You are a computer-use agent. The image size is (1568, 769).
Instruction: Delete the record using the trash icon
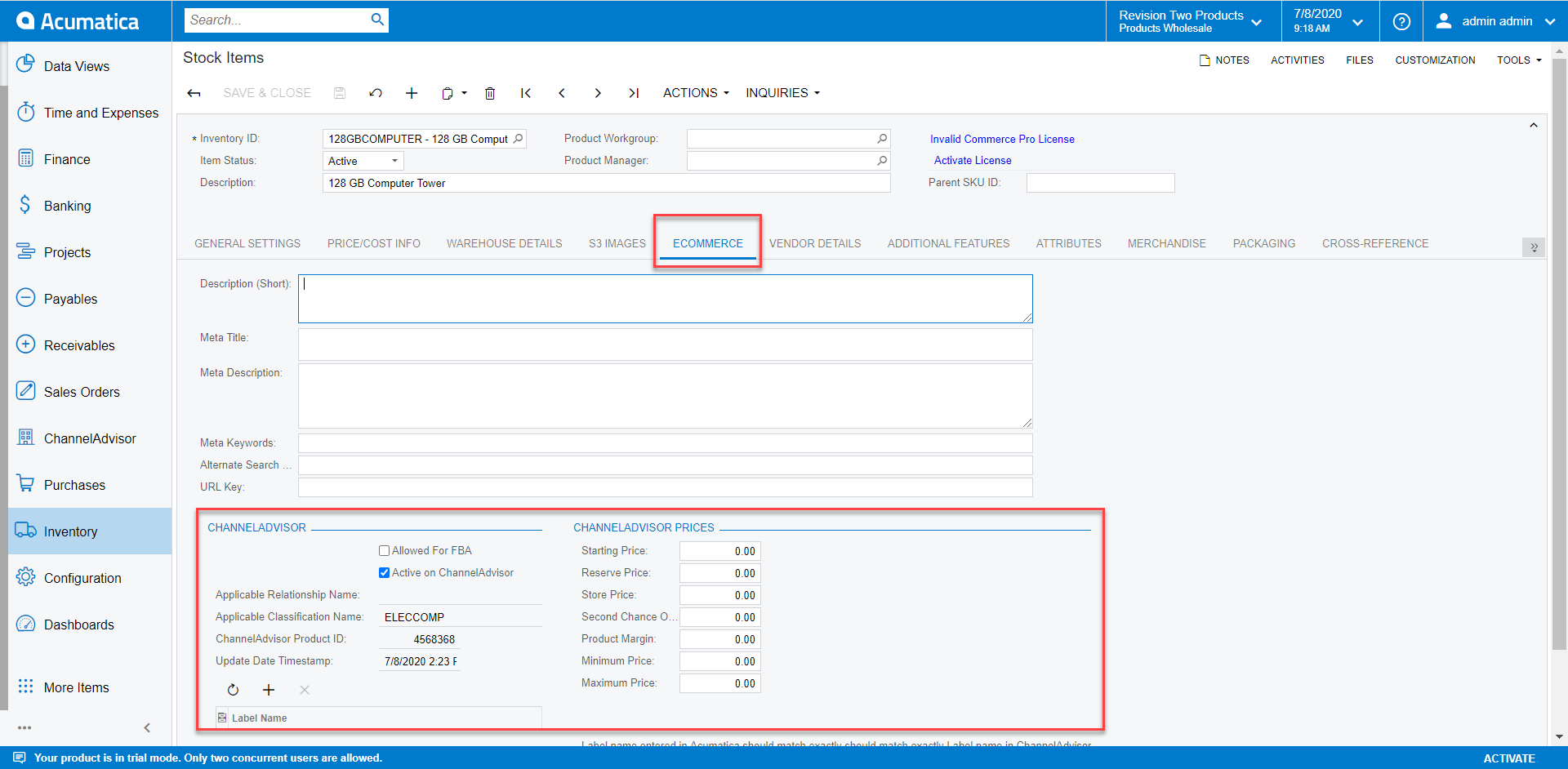[x=490, y=93]
